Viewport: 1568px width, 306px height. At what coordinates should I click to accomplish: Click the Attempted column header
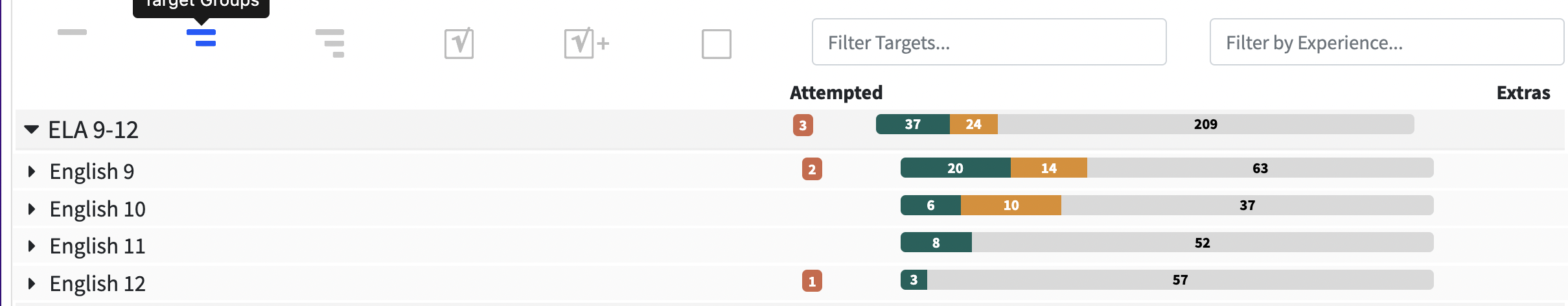pos(836,93)
